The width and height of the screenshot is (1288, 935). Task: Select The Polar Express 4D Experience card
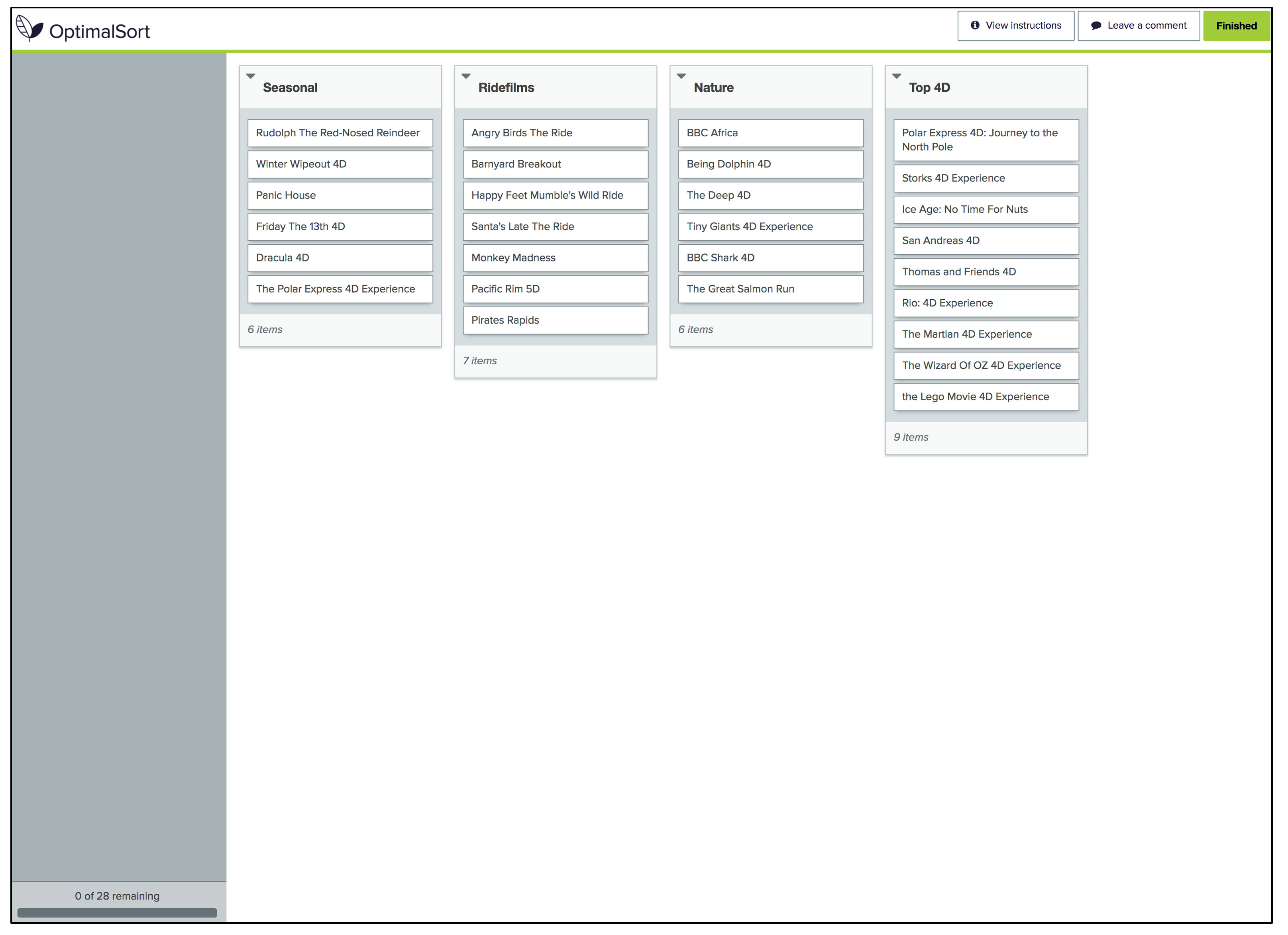pos(340,289)
